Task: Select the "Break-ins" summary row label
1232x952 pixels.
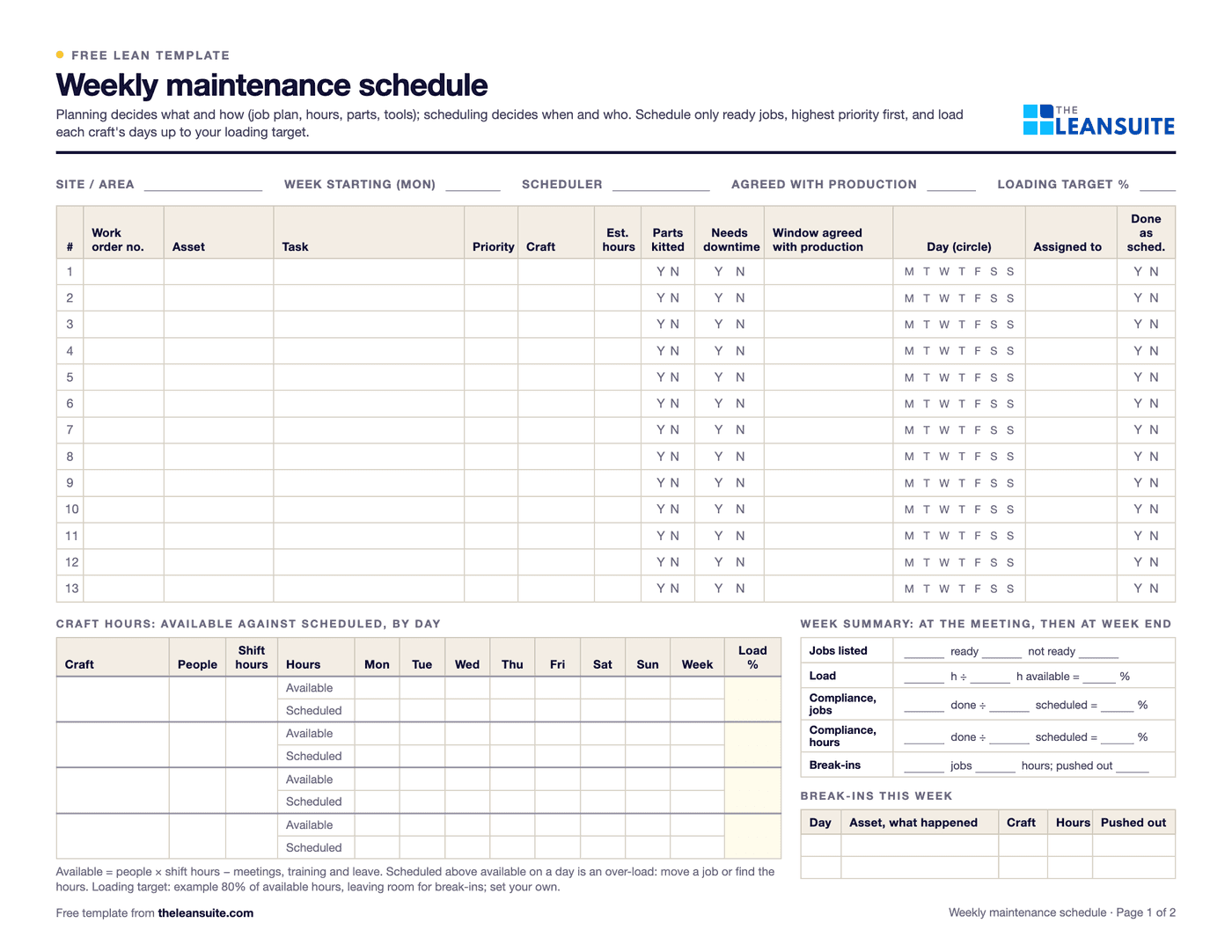Action: pyautogui.click(x=835, y=765)
